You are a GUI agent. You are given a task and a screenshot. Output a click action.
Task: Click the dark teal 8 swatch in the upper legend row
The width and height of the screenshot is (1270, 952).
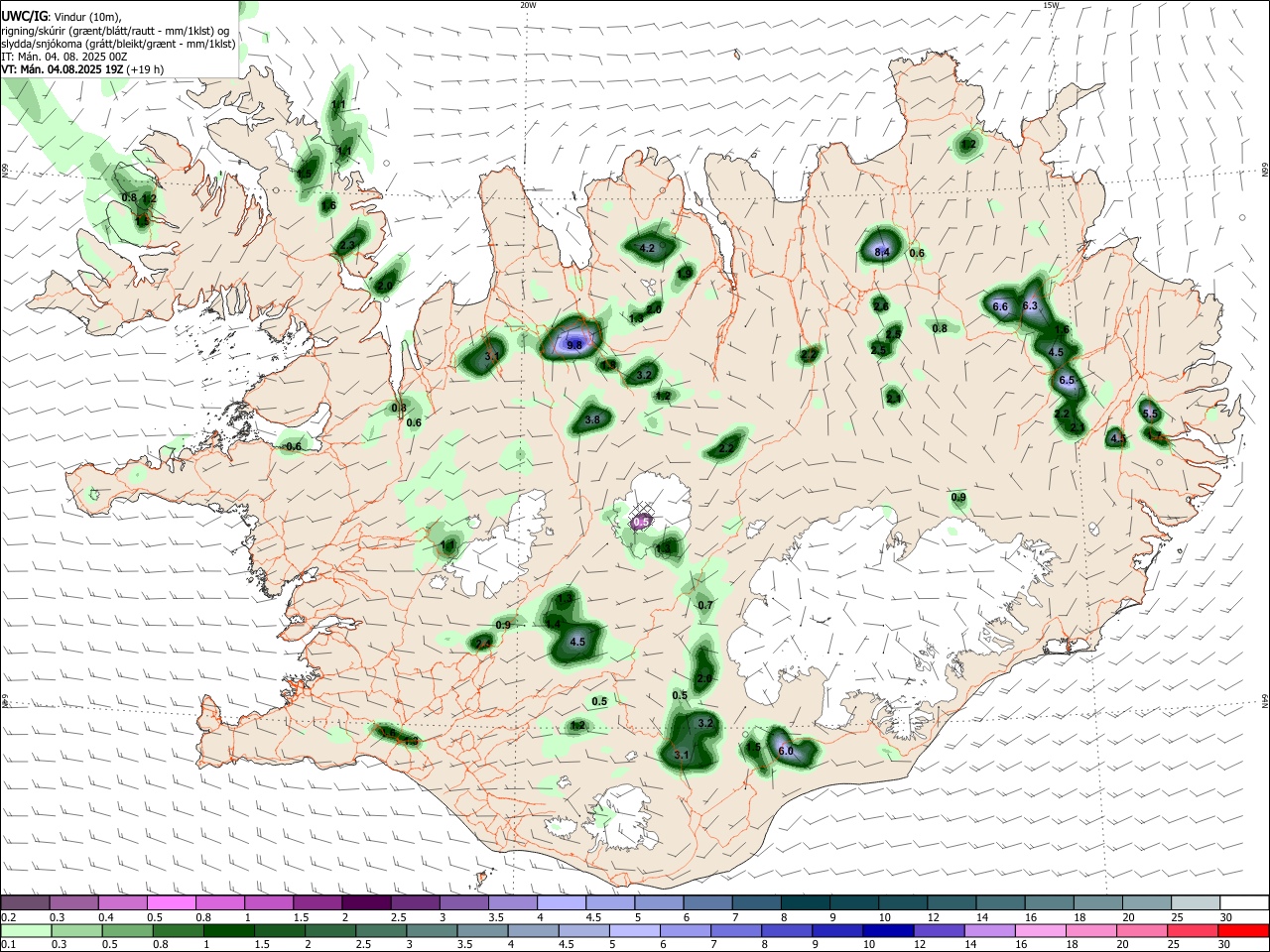click(x=805, y=903)
